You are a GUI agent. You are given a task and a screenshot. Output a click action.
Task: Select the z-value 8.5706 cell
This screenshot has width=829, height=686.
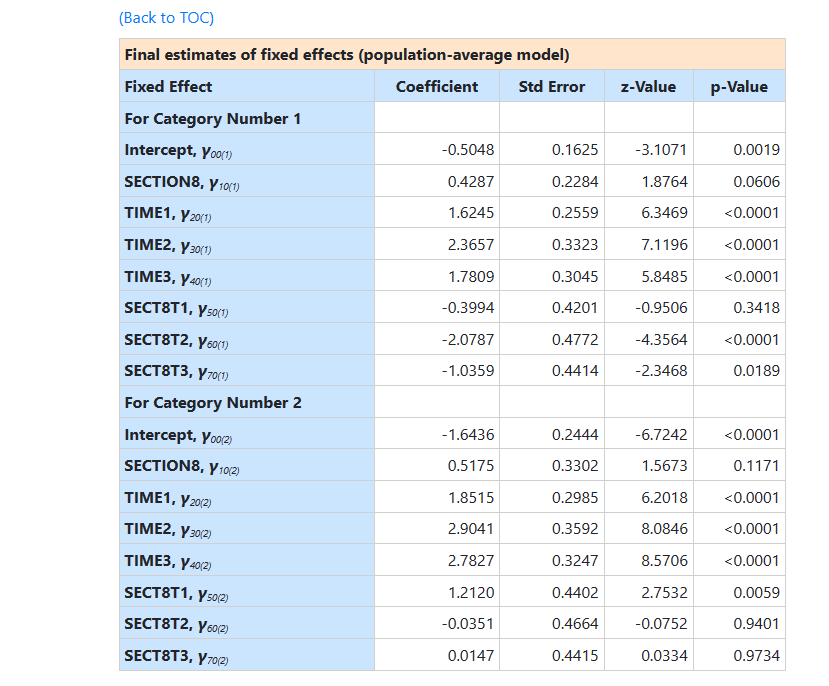point(664,561)
